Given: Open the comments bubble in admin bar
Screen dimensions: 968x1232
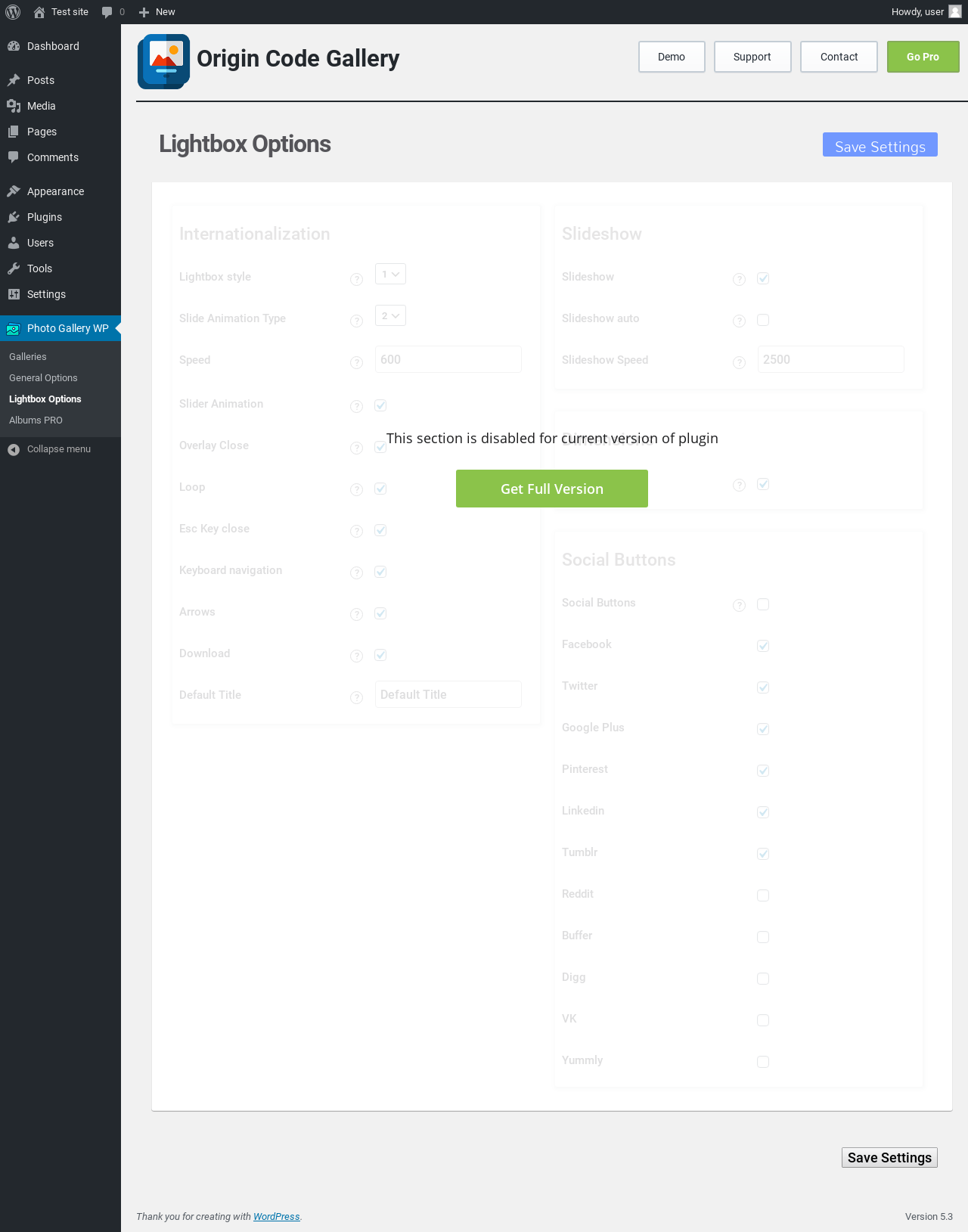Looking at the screenshot, I should click(x=107, y=12).
